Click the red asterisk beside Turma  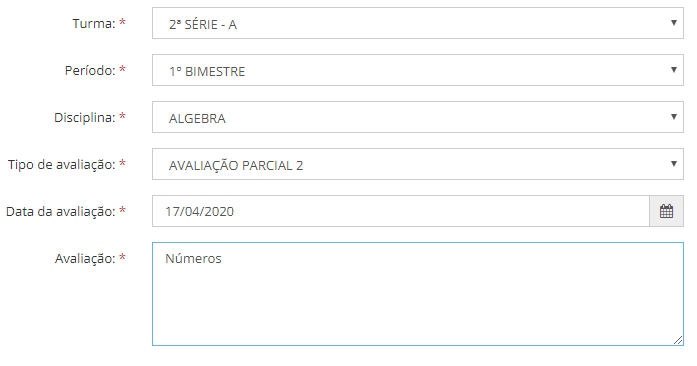coord(122,22)
